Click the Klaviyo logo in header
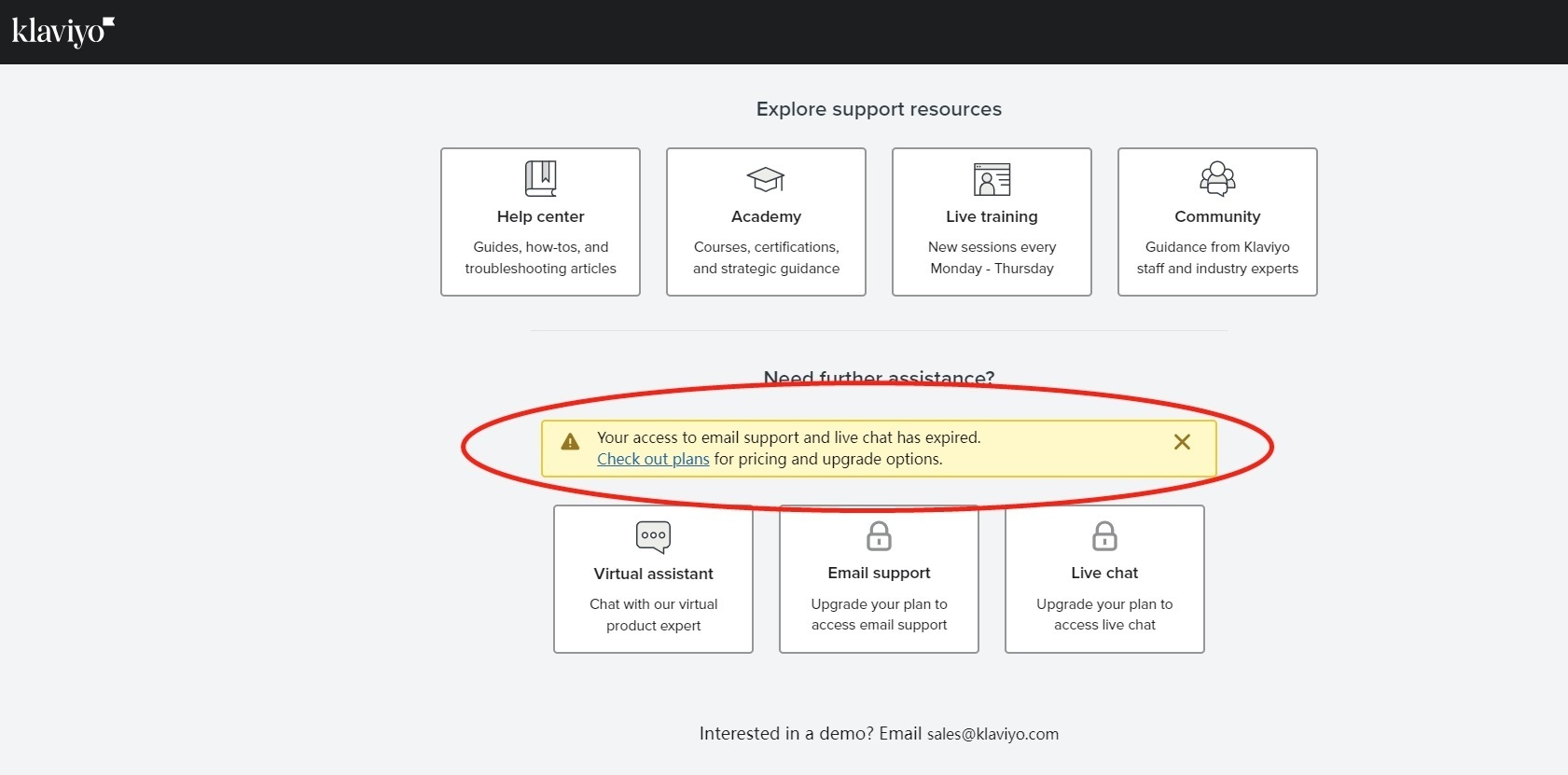Image resolution: width=1568 pixels, height=775 pixels. pyautogui.click(x=62, y=31)
